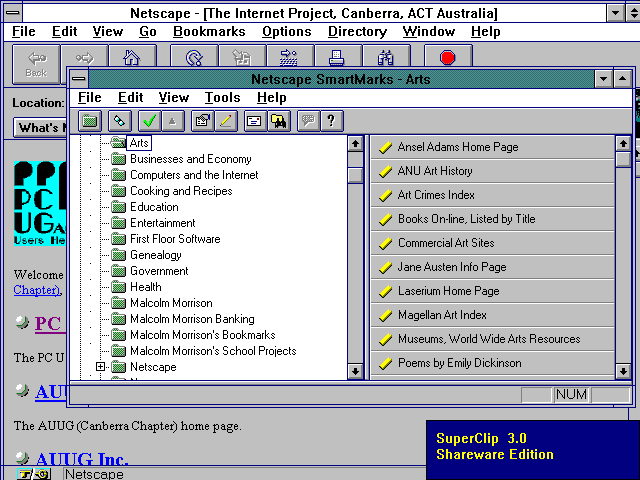This screenshot has height=480, width=640.
Task: Click the green checkmark toolbar icon
Action: click(149, 121)
